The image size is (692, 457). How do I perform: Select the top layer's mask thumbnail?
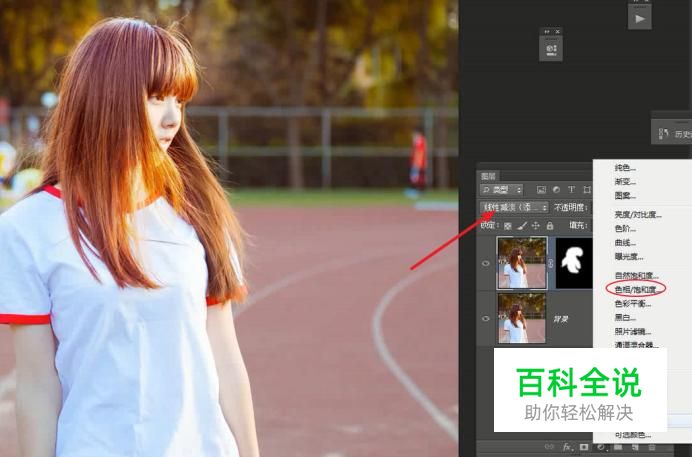click(x=574, y=263)
